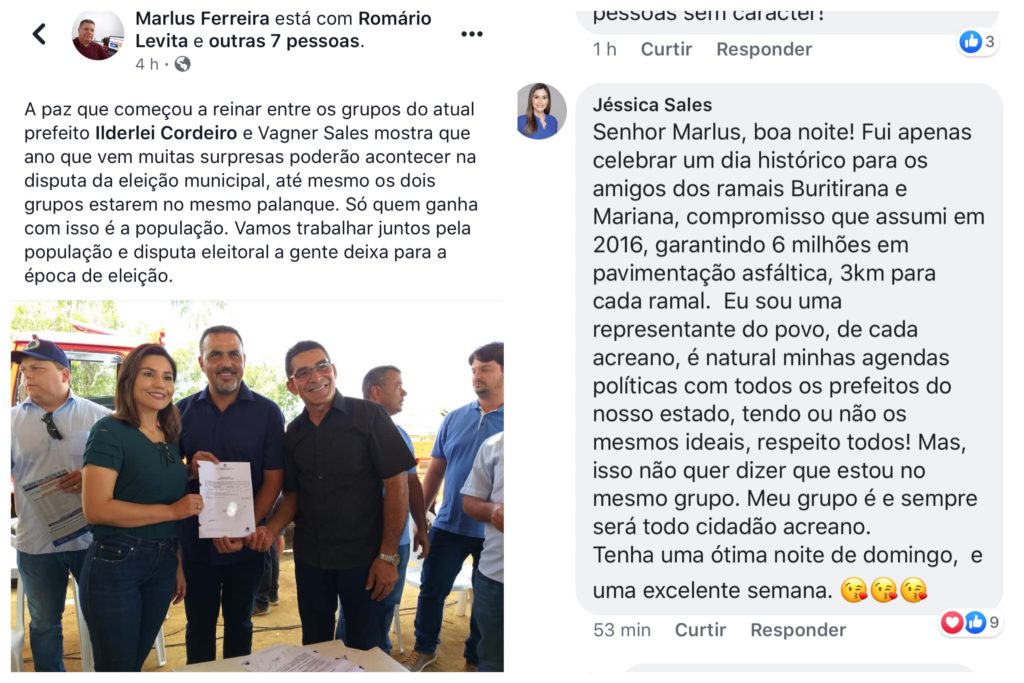
Task: View the thumbs-up reaction with 3 likes
Action: tap(970, 42)
